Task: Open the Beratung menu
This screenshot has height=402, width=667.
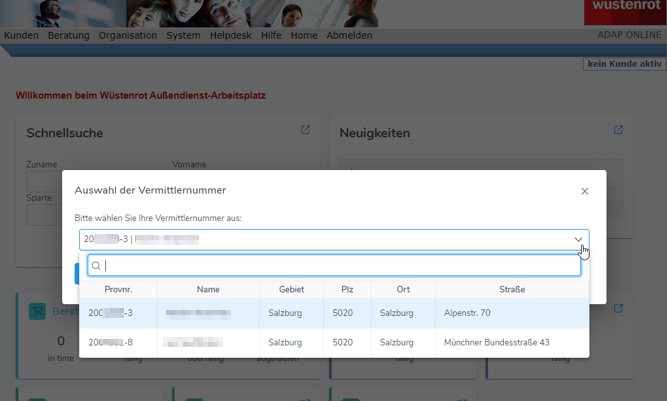Action: tap(68, 35)
